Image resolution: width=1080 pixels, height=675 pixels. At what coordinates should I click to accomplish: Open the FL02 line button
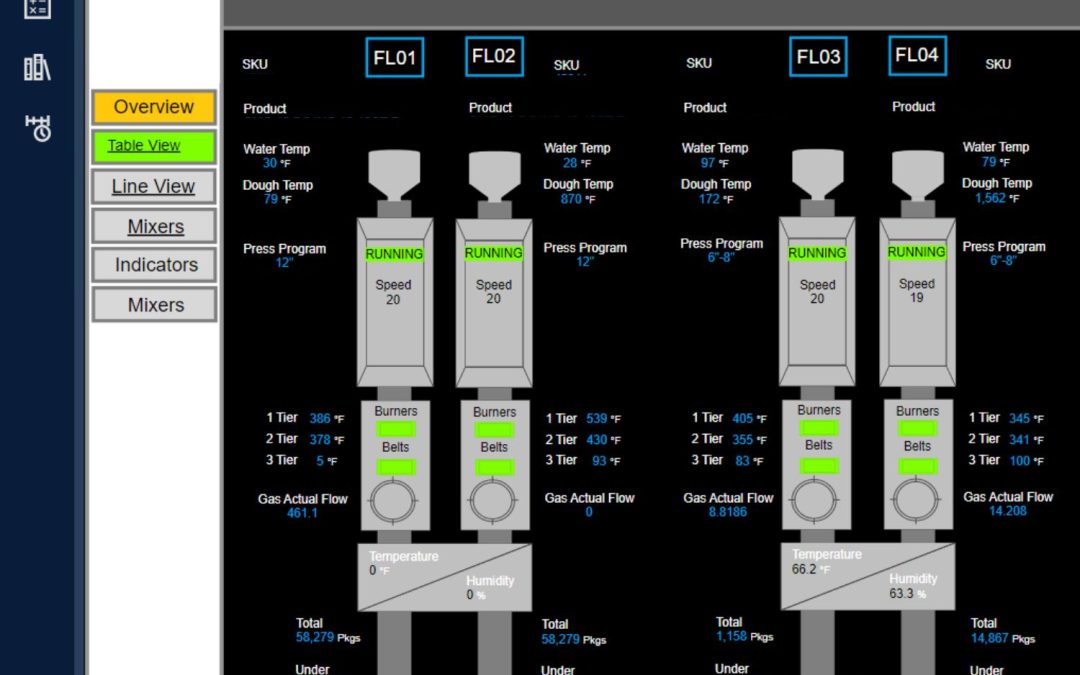click(494, 56)
